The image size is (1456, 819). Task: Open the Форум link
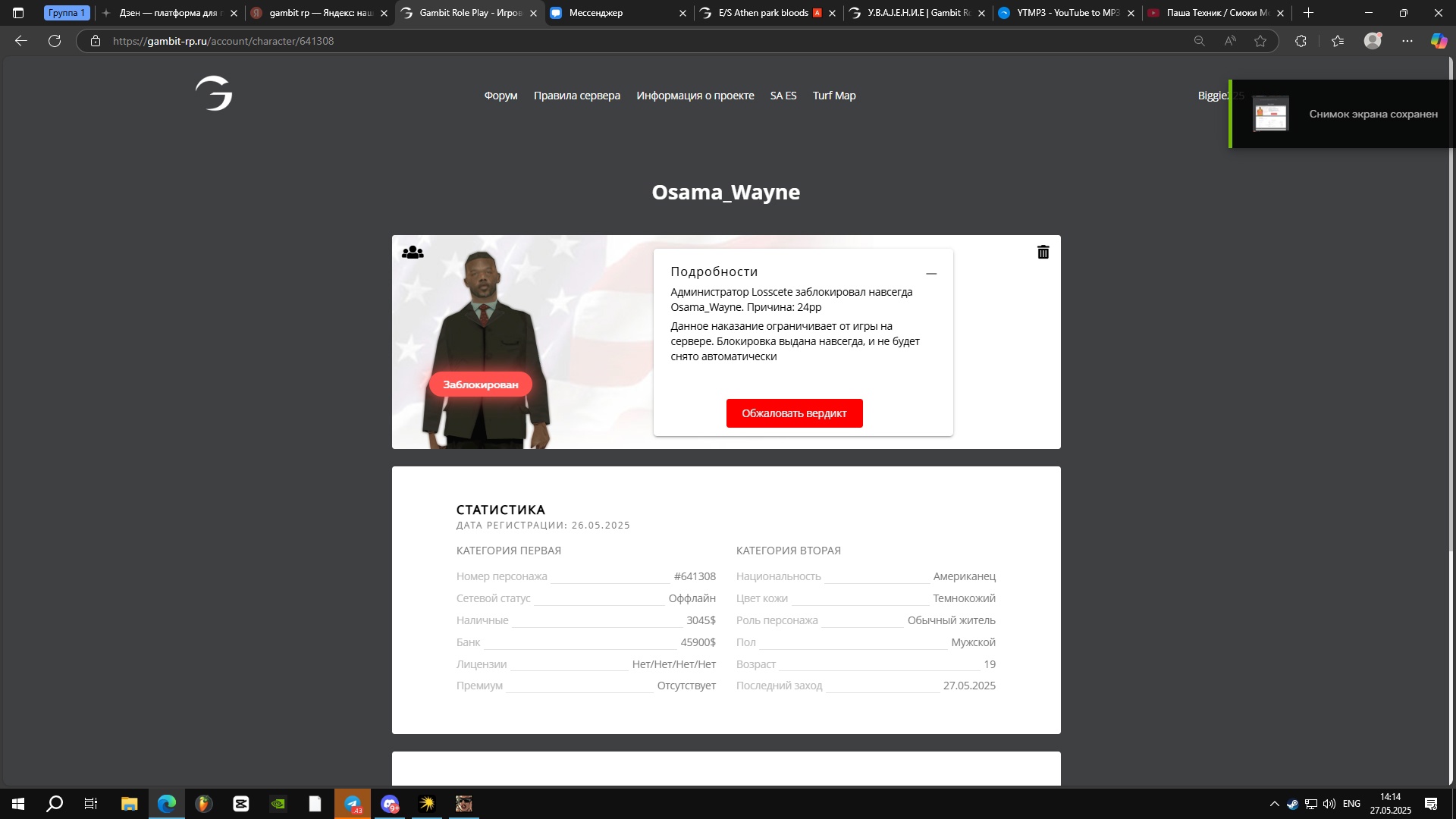pyautogui.click(x=500, y=96)
